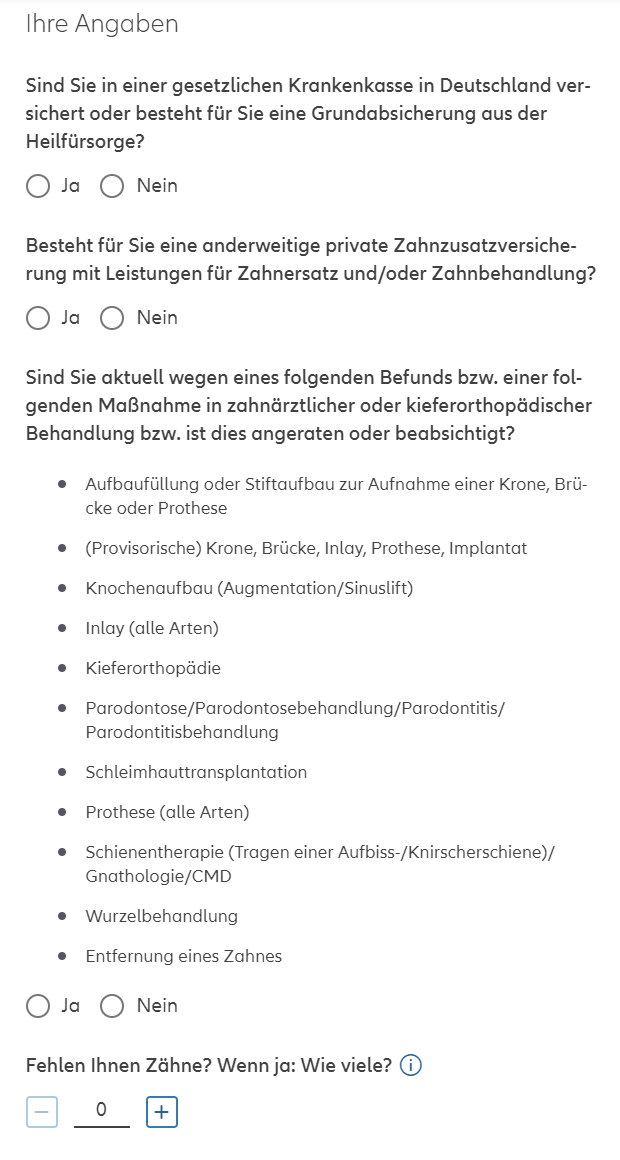620x1160 pixels.
Task: Select "Ja" for the dental treatment question
Action: point(38,1006)
